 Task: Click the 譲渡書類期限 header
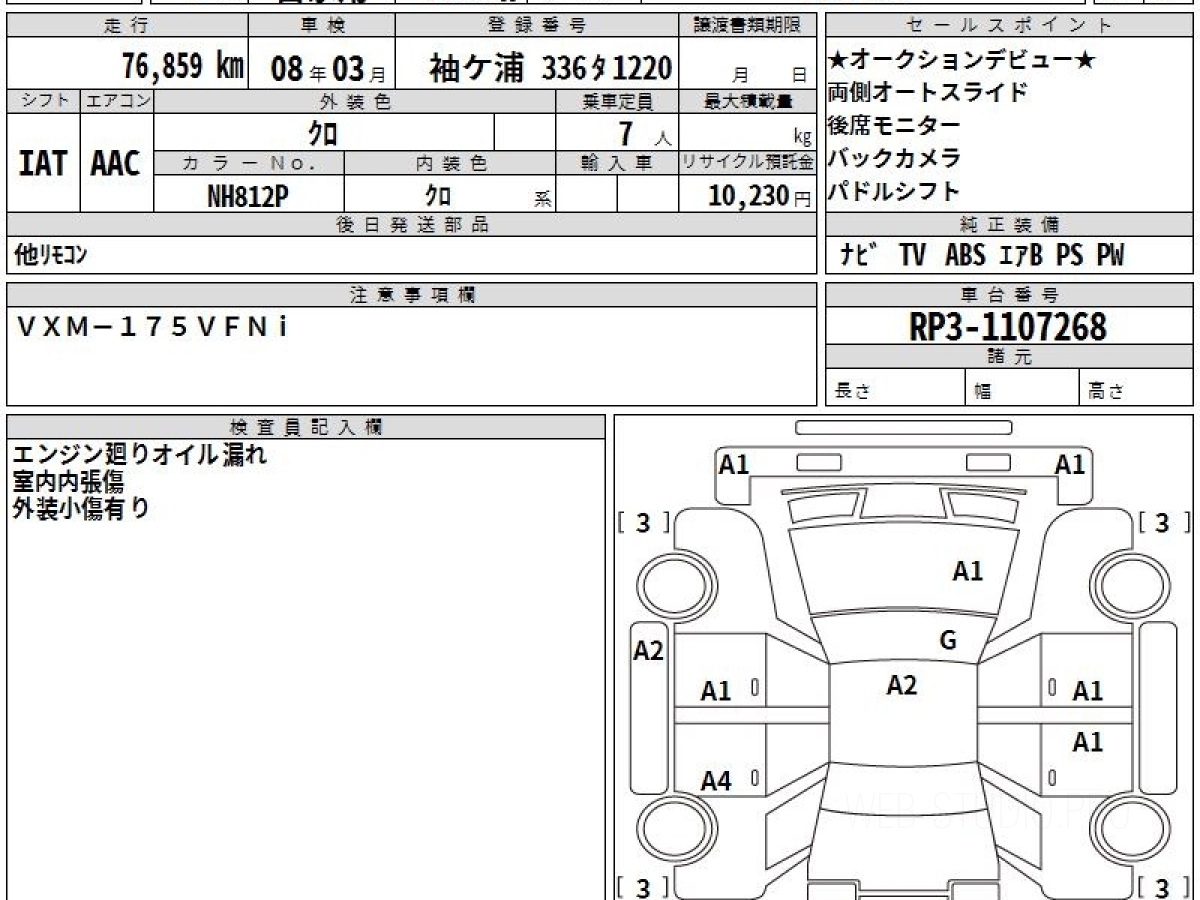[x=748, y=26]
